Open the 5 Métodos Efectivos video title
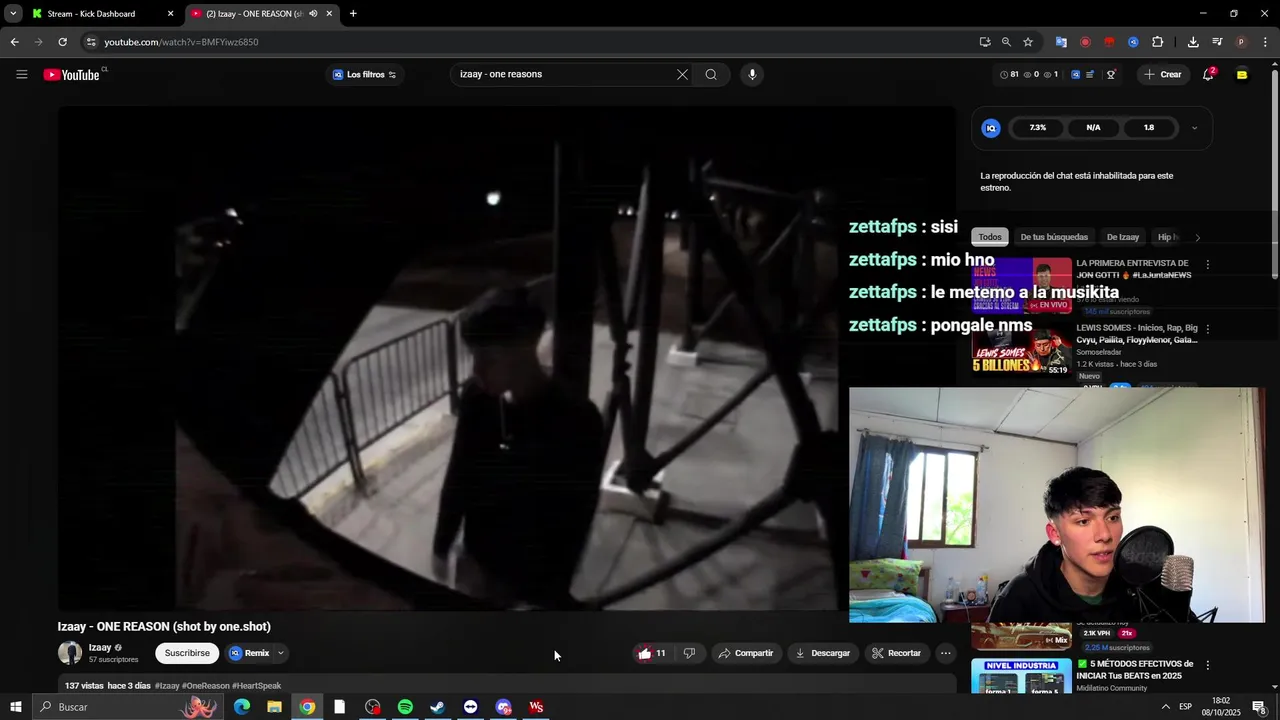 click(x=1135, y=669)
